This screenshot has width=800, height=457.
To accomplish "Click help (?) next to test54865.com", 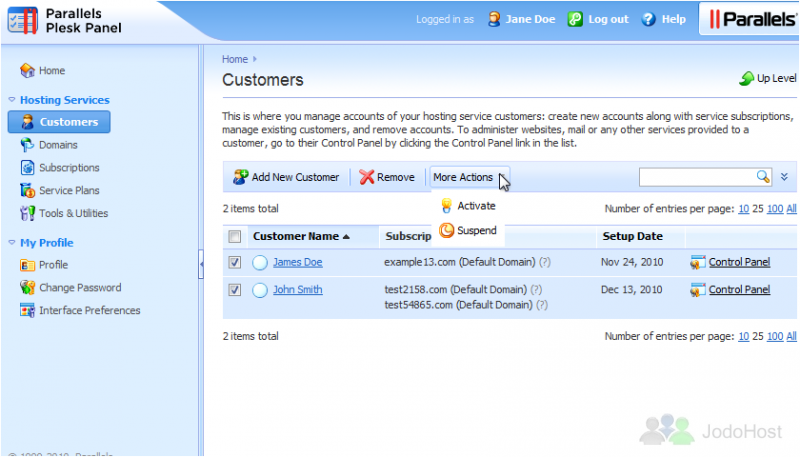I will pyautogui.click(x=542, y=305).
